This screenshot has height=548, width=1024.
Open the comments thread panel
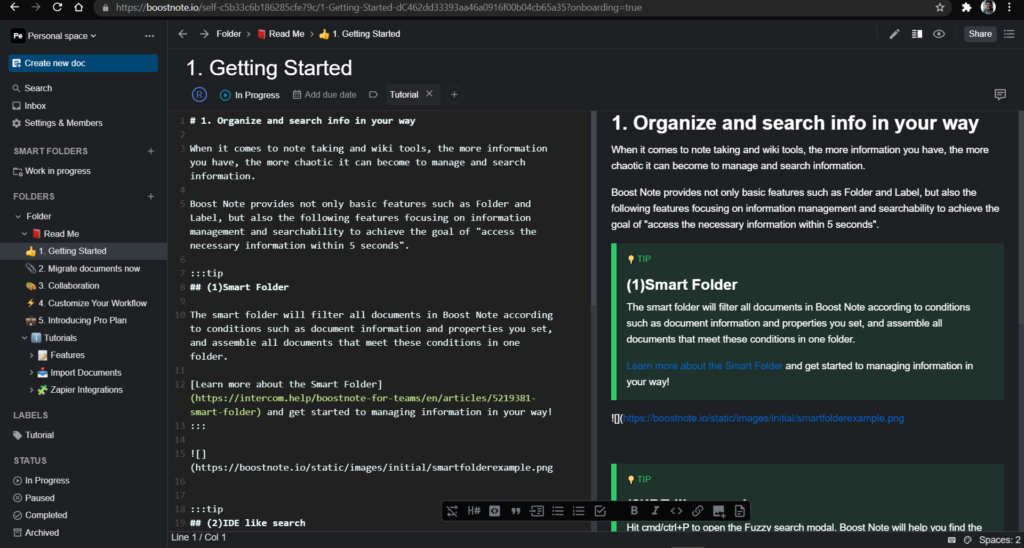coord(1000,95)
